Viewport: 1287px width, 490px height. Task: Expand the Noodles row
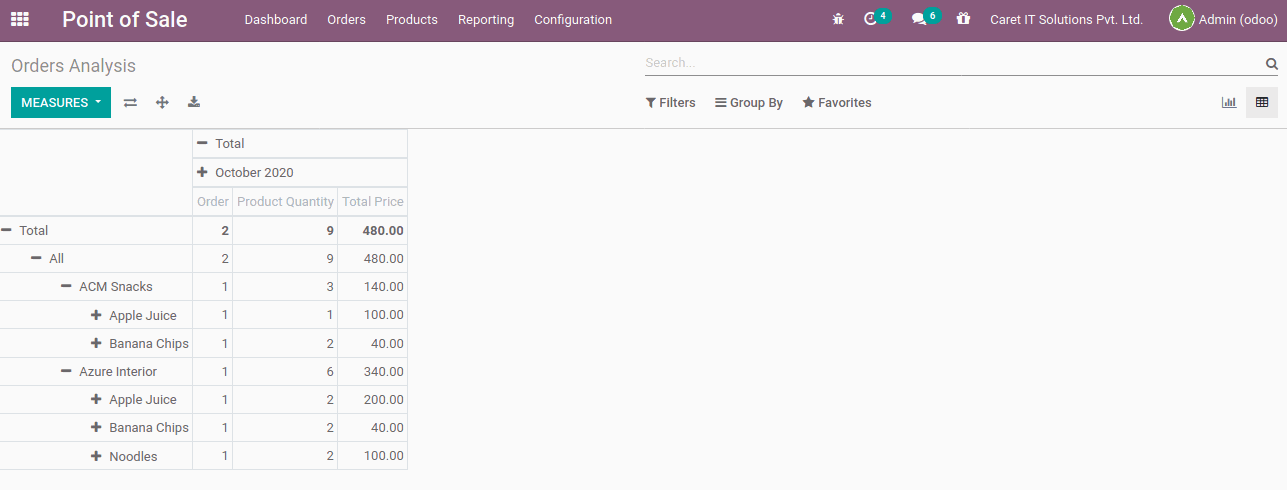[96, 456]
